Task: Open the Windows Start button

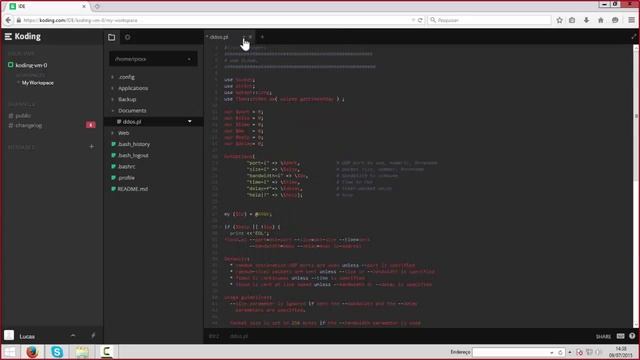Action: 9,352
